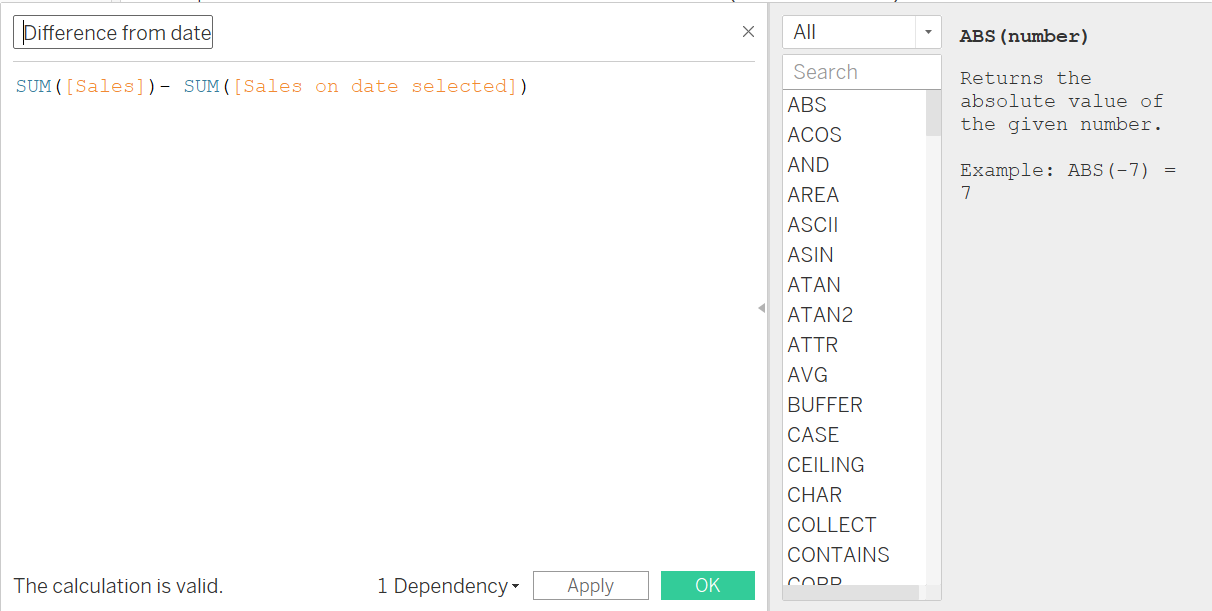1212x611 pixels.
Task: Open the function category dropdown
Action: click(x=861, y=32)
